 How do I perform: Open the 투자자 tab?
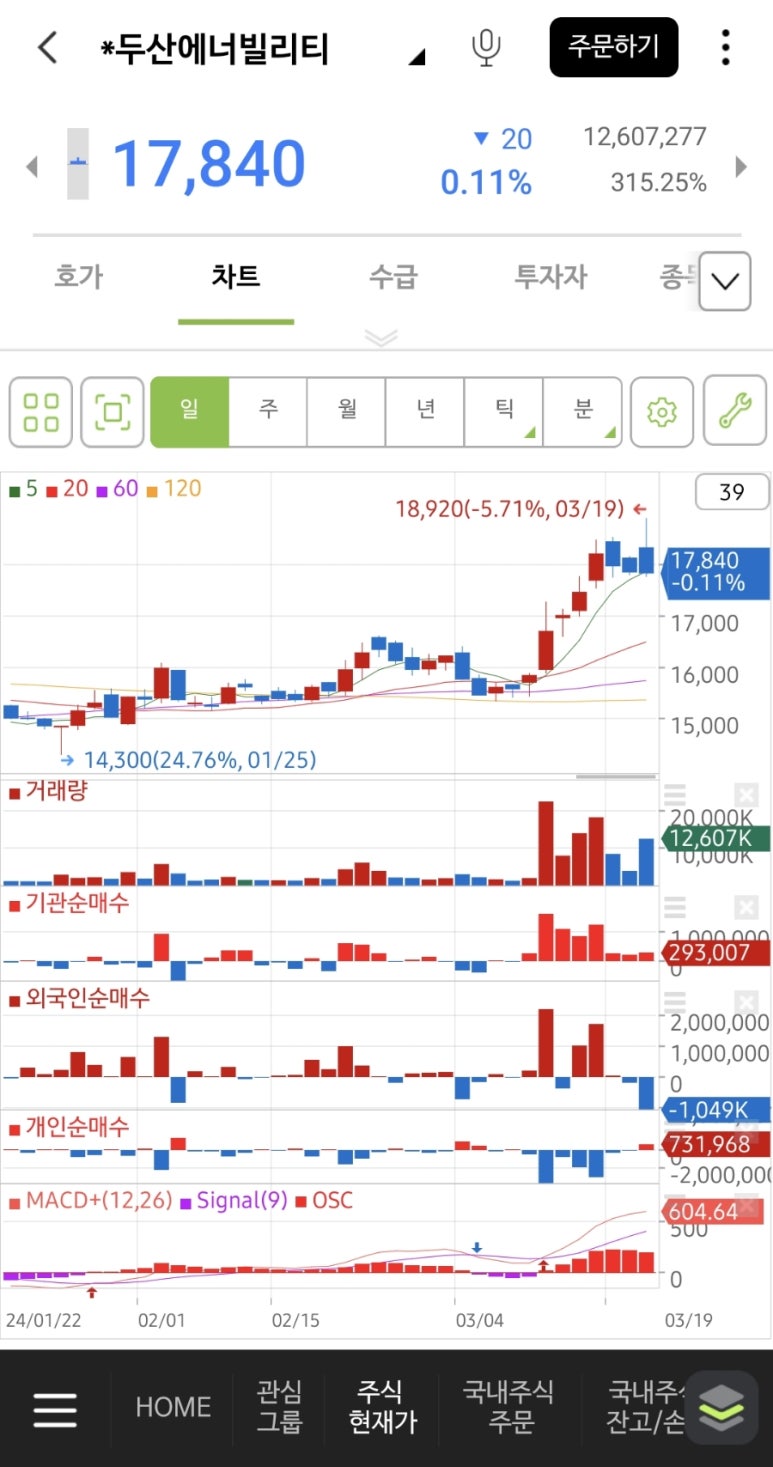tap(551, 276)
